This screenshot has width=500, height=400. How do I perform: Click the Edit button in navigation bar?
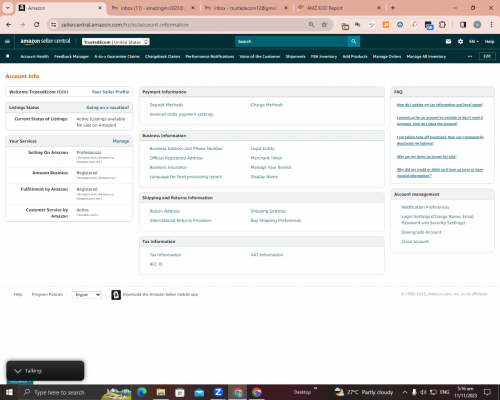(487, 56)
